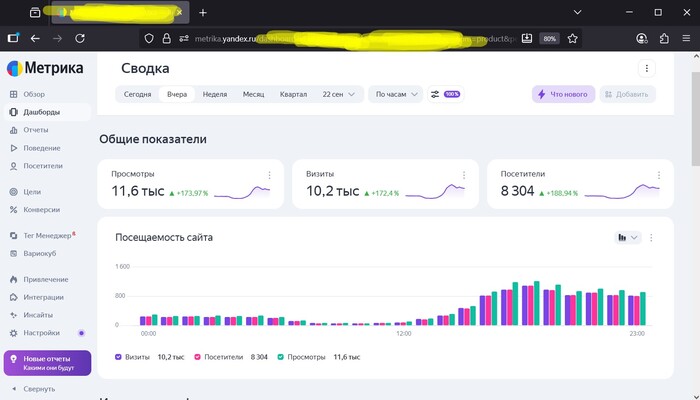The height and width of the screenshot is (400, 700).
Task: Open the Просмотры widget options menu
Action: tap(269, 175)
